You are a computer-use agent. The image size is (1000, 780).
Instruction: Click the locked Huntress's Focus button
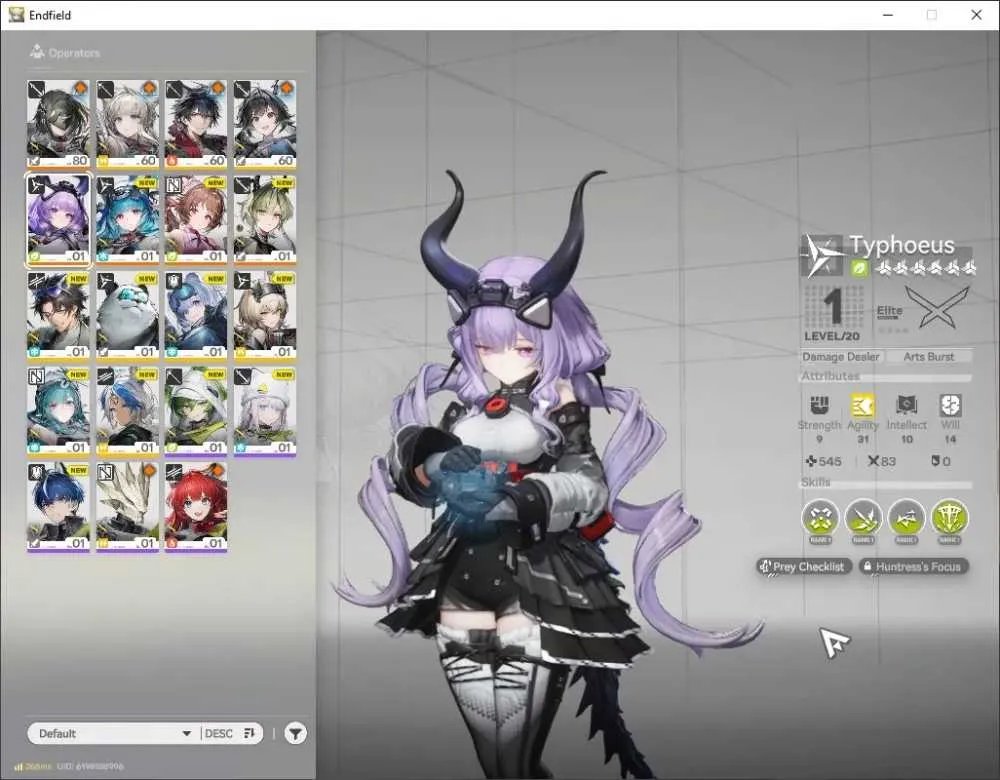click(913, 566)
